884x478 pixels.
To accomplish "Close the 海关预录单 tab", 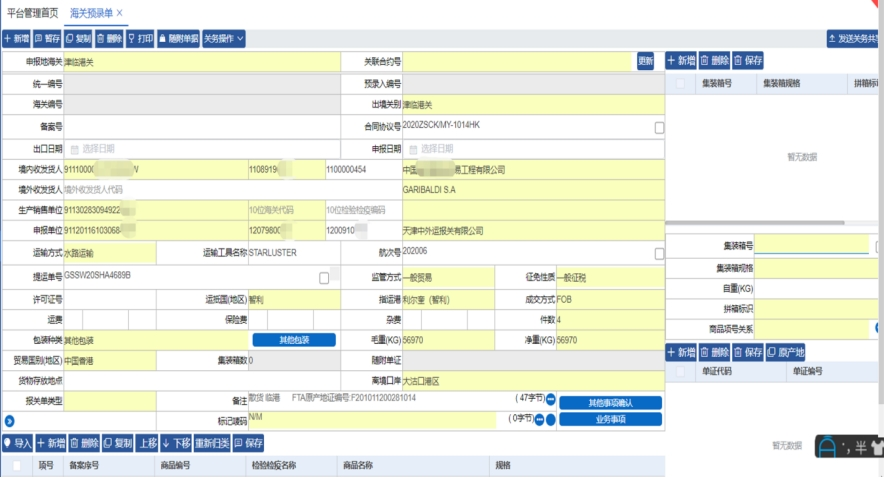I will [x=120, y=12].
